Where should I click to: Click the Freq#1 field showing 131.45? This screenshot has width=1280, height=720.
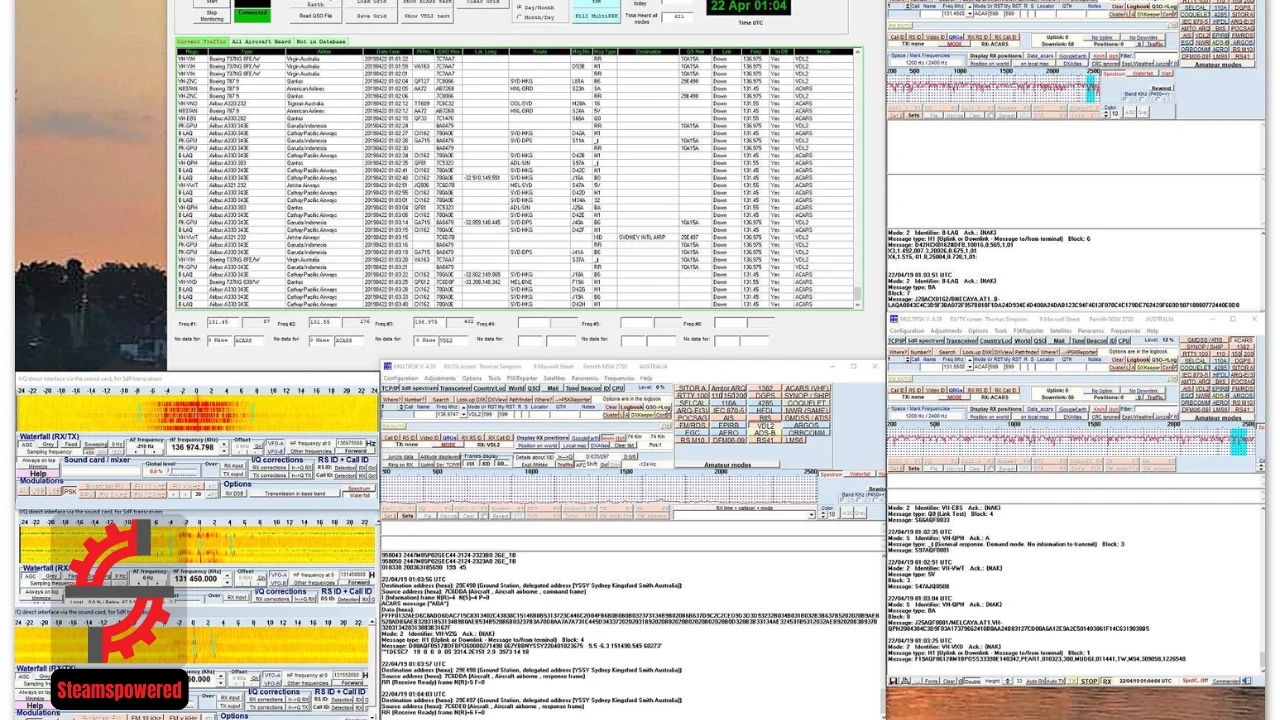(x=225, y=323)
